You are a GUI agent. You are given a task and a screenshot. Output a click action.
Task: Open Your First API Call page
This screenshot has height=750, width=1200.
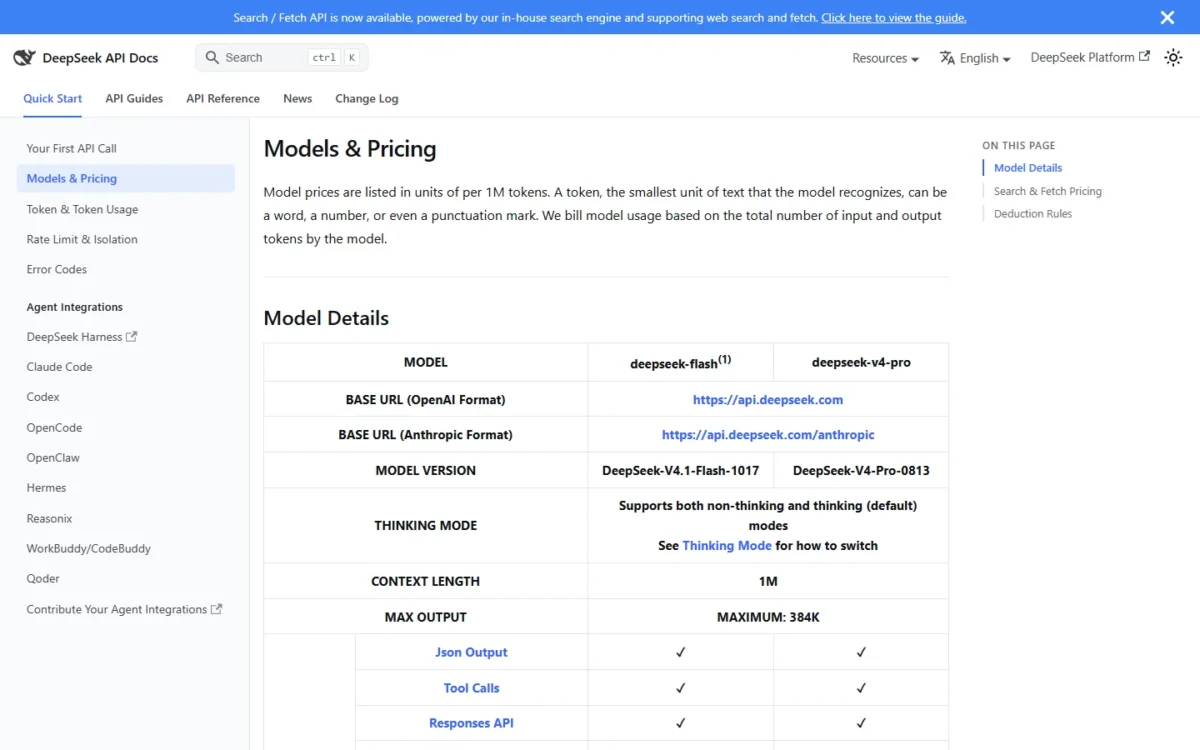click(x=126, y=148)
